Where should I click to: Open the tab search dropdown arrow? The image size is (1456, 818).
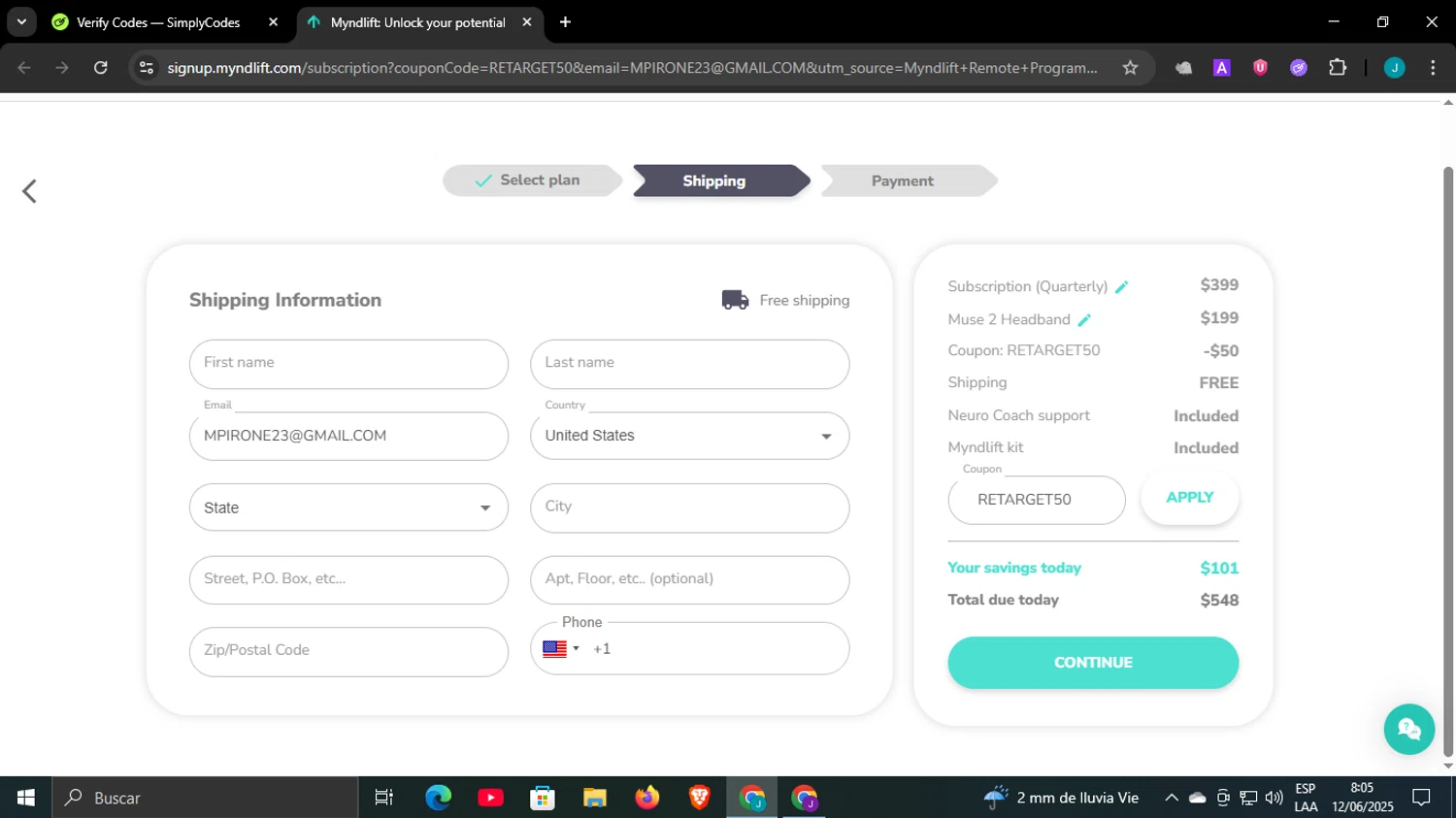point(21,22)
